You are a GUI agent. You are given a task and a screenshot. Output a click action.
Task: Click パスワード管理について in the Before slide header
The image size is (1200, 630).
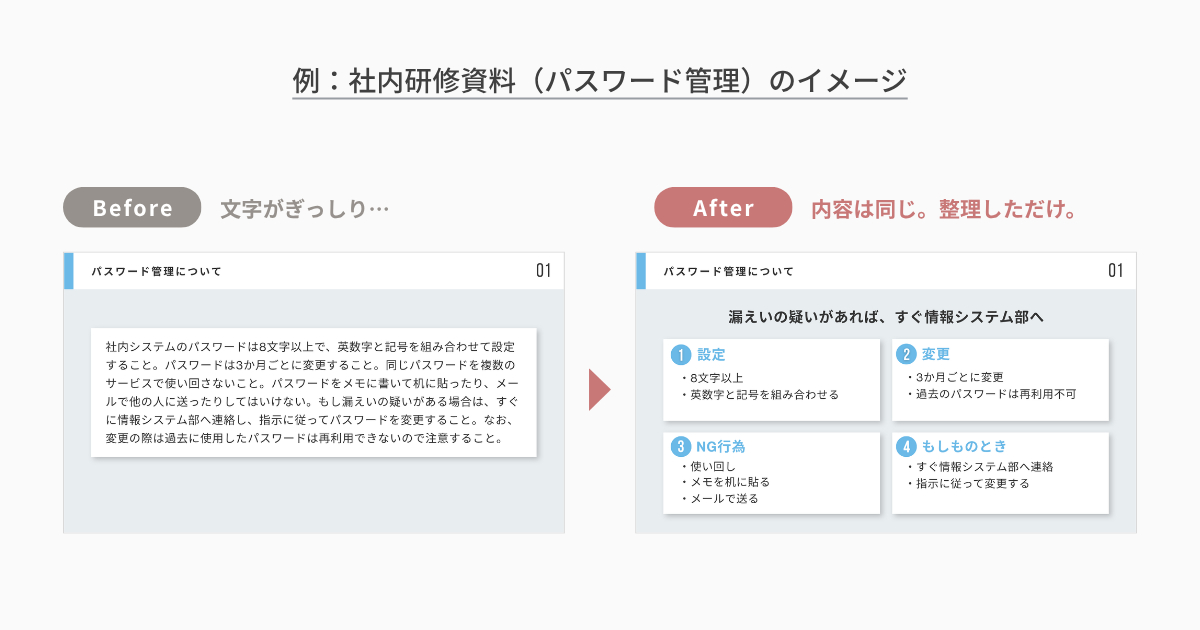coord(156,271)
